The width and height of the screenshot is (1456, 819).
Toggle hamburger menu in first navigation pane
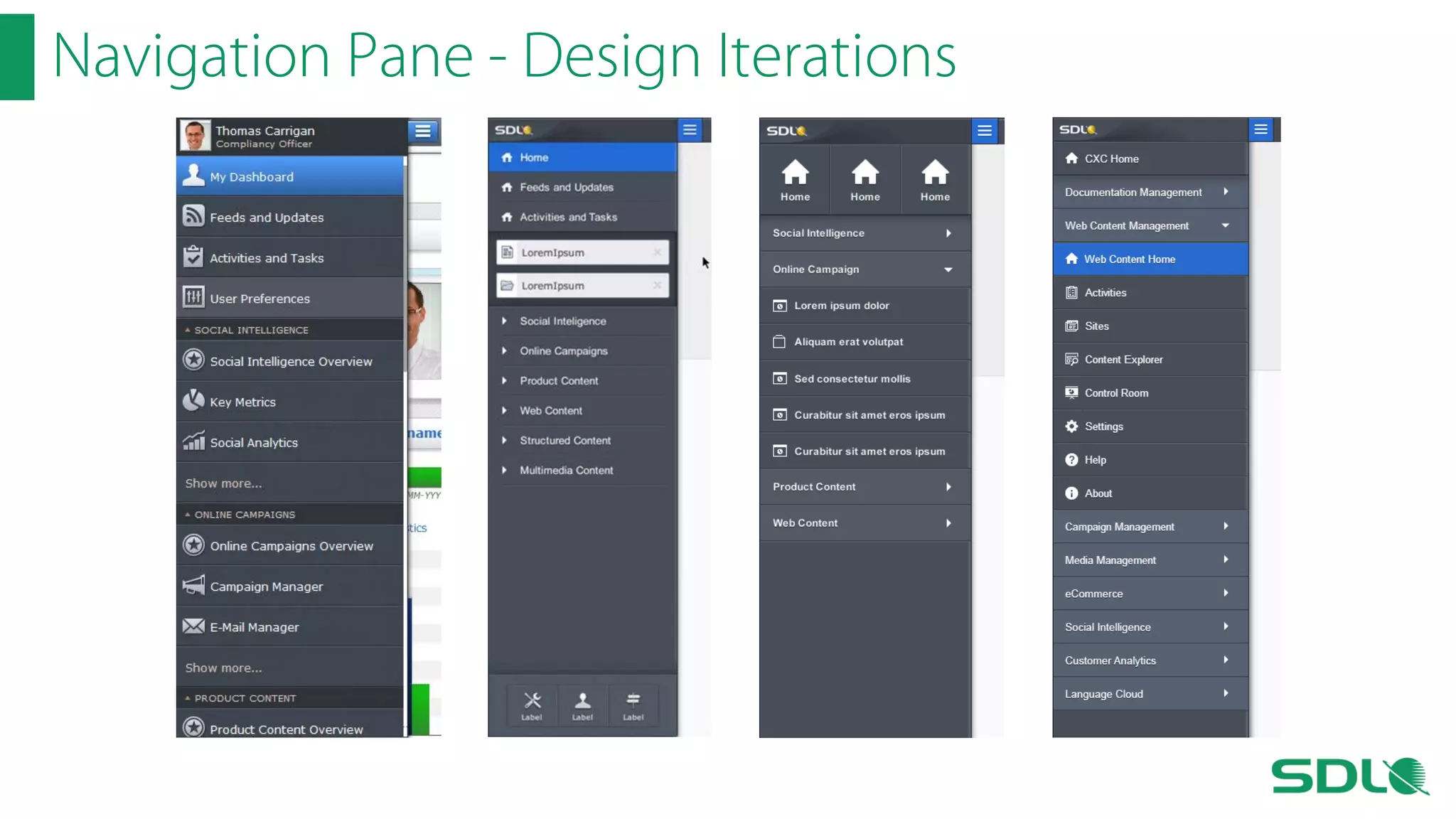pyautogui.click(x=423, y=131)
